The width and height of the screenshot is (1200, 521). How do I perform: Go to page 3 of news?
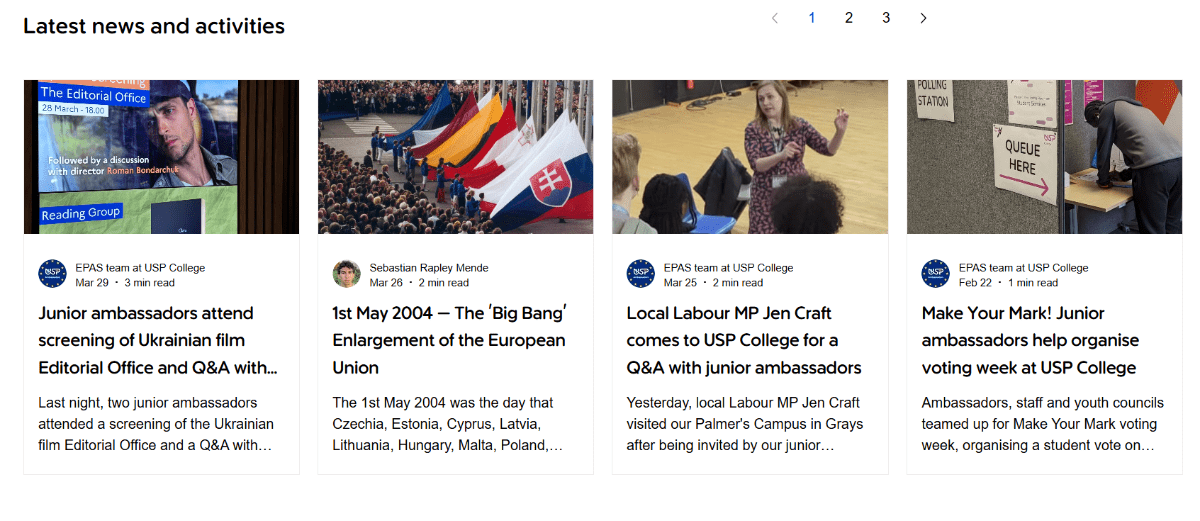click(886, 18)
